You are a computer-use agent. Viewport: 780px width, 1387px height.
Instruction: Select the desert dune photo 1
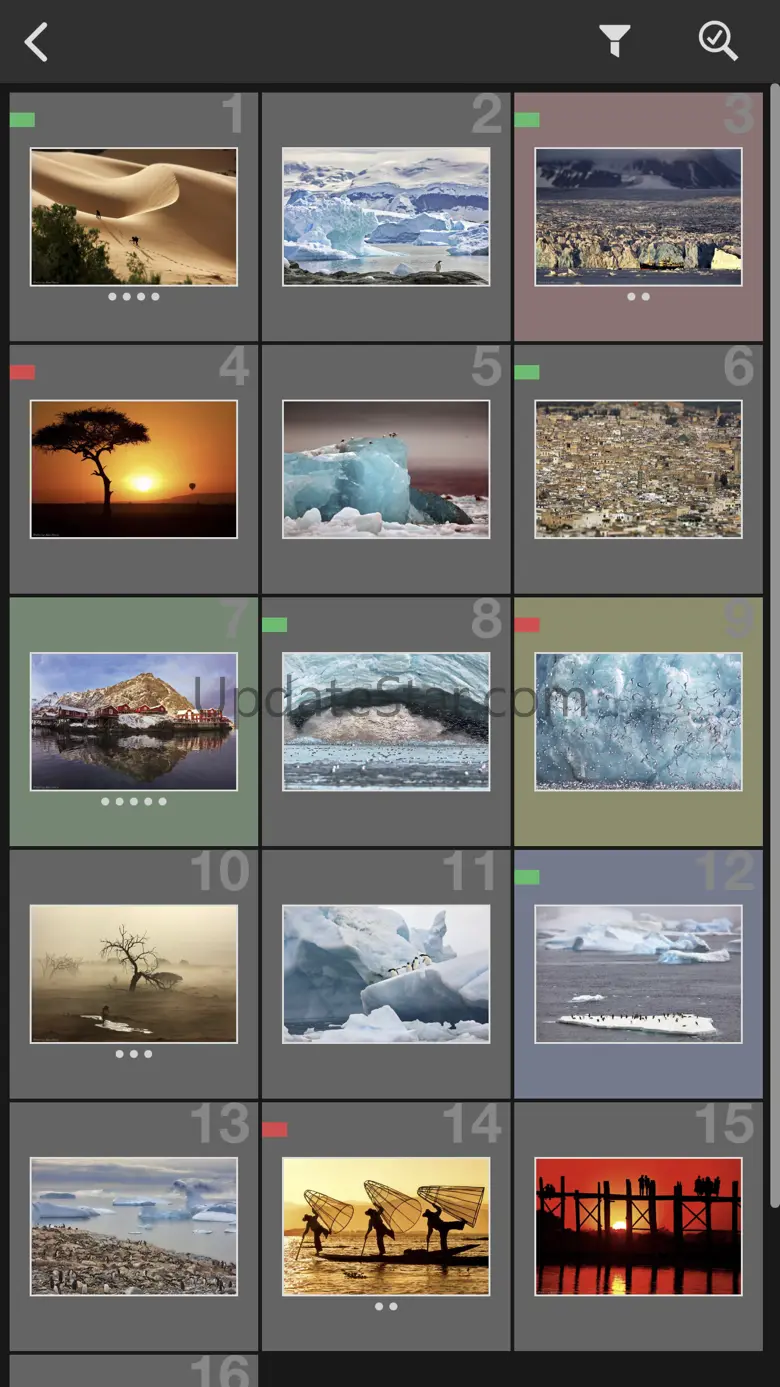click(x=133, y=217)
